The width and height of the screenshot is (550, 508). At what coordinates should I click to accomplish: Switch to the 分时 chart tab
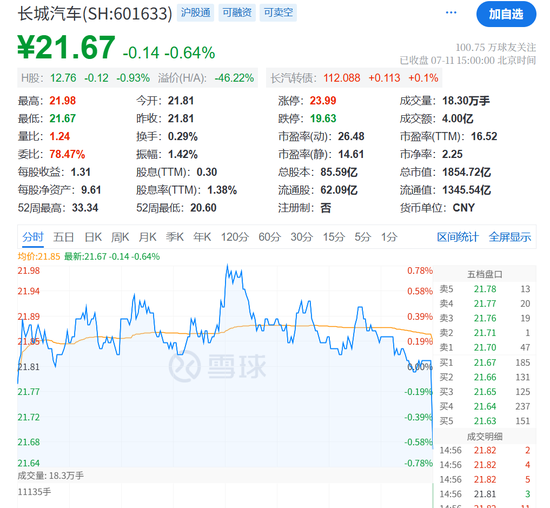(x=33, y=237)
